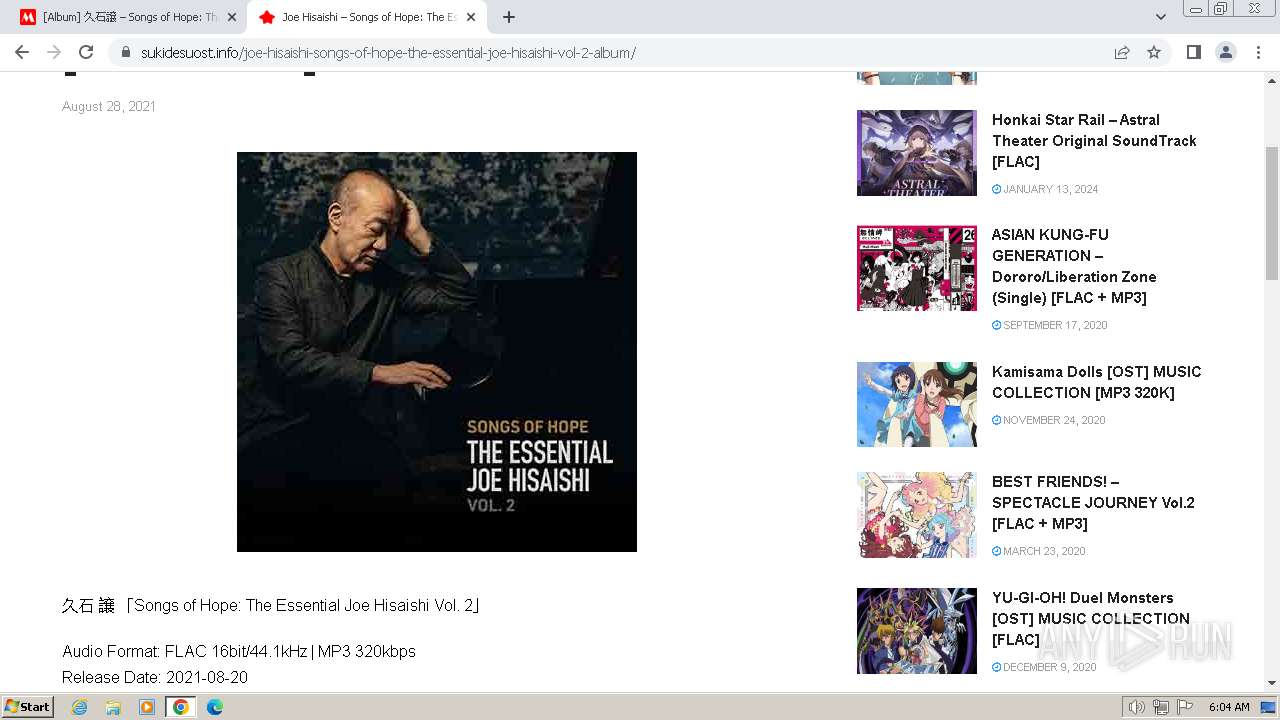This screenshot has height=720, width=1280.
Task: Close the [Album] 久石譲 tab
Action: pyautogui.click(x=232, y=17)
